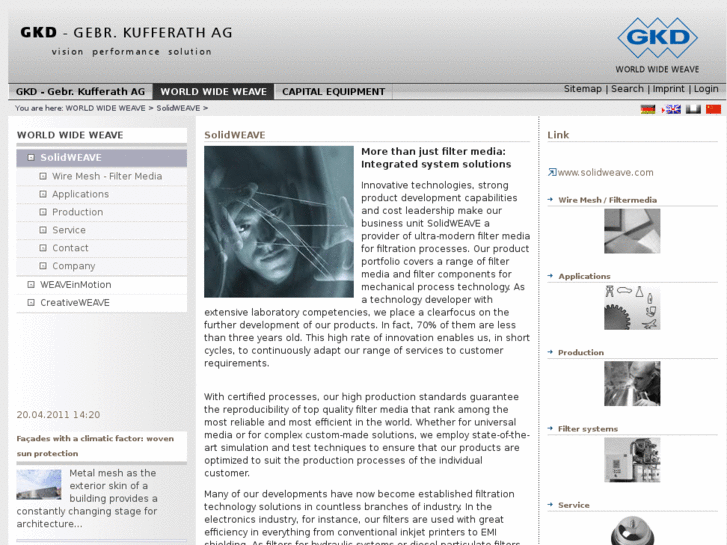Select the UK English flag icon
Image resolution: width=727 pixels, height=545 pixels.
[673, 109]
